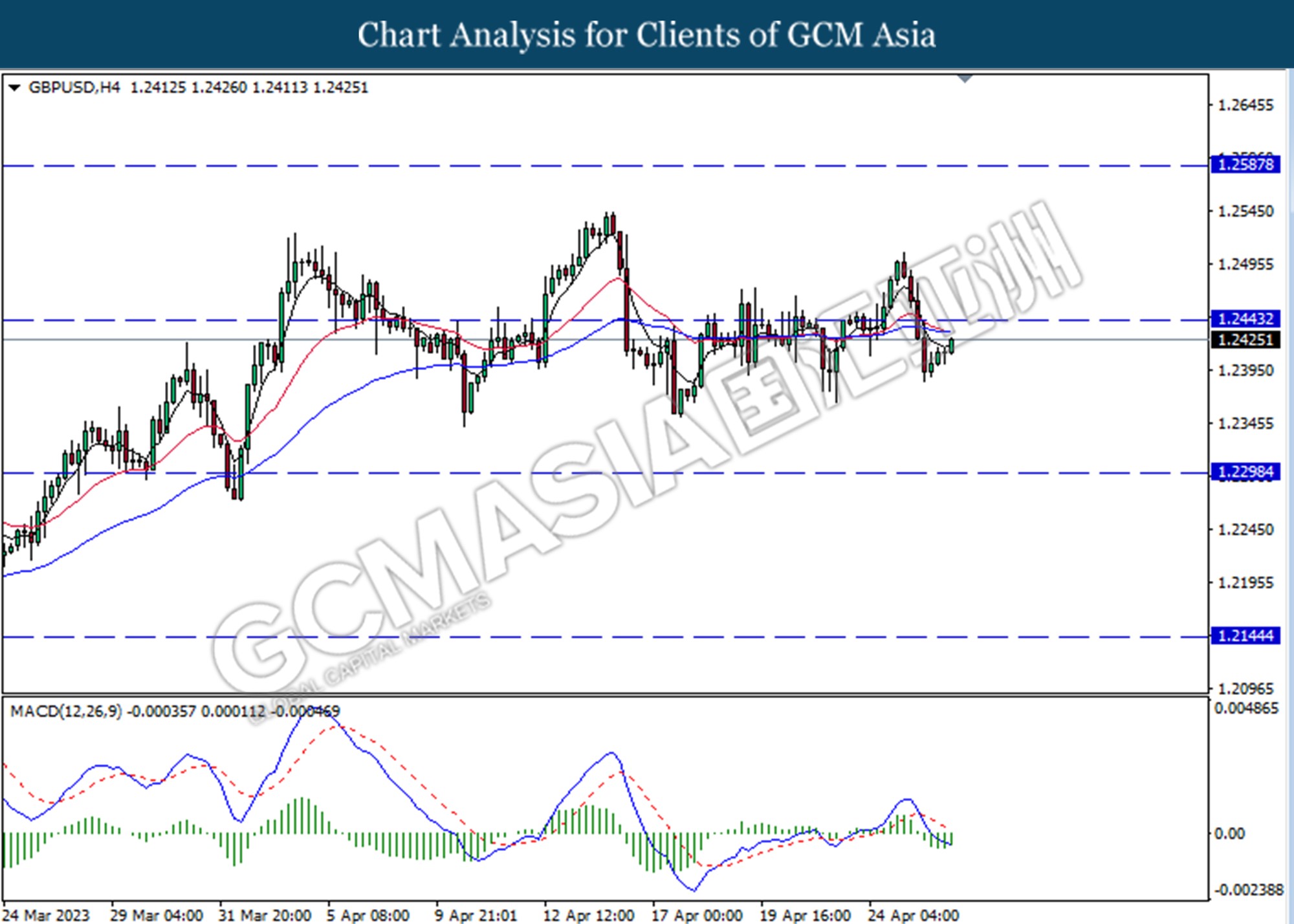The height and width of the screenshot is (924, 1294).
Task: Click the MACD(12,26,9) indicator label
Action: point(66,711)
